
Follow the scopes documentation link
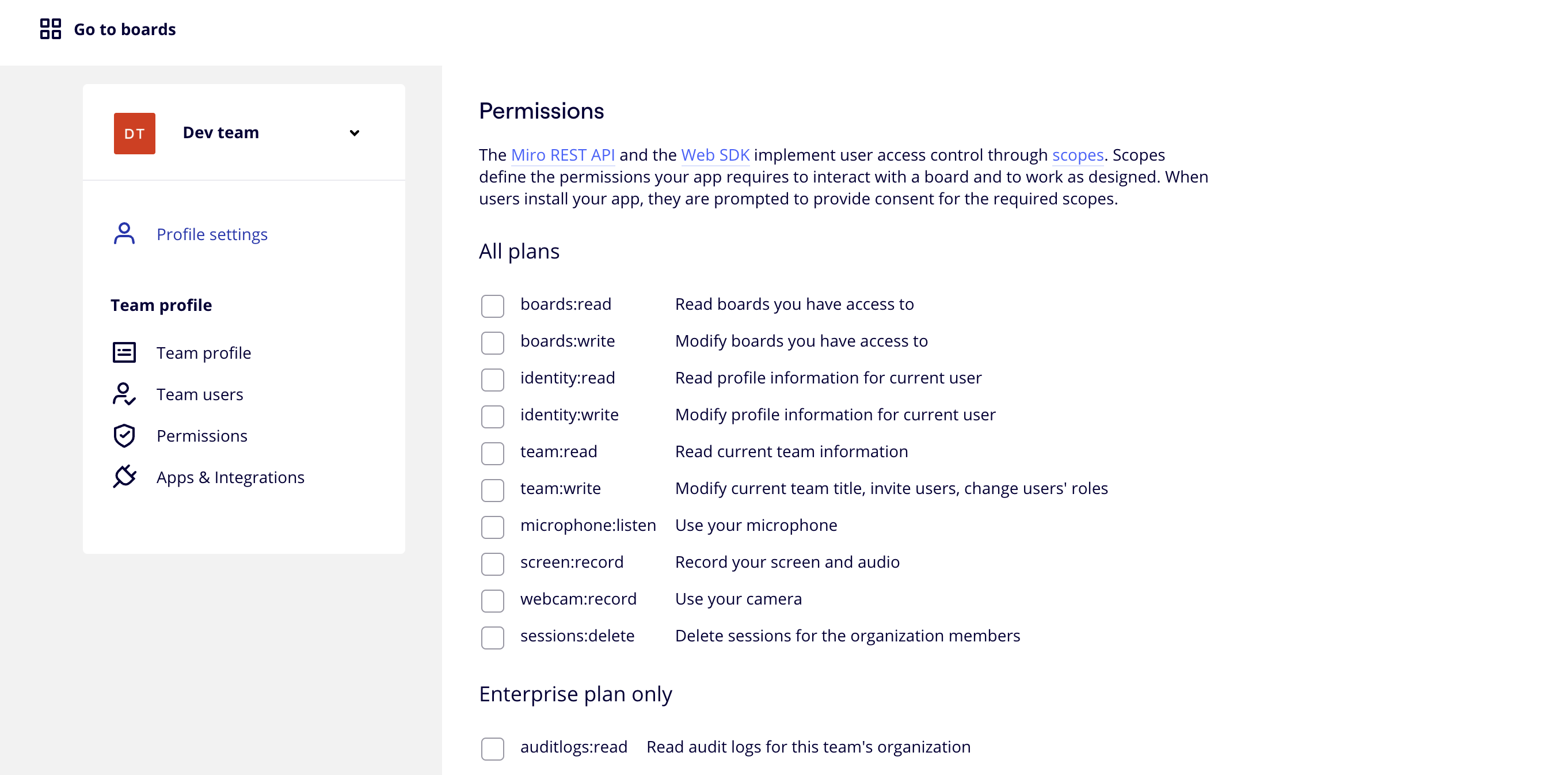coord(1078,155)
